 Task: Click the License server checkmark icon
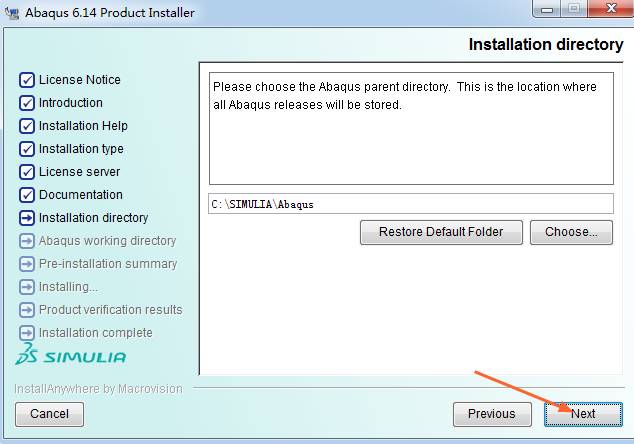tap(27, 172)
